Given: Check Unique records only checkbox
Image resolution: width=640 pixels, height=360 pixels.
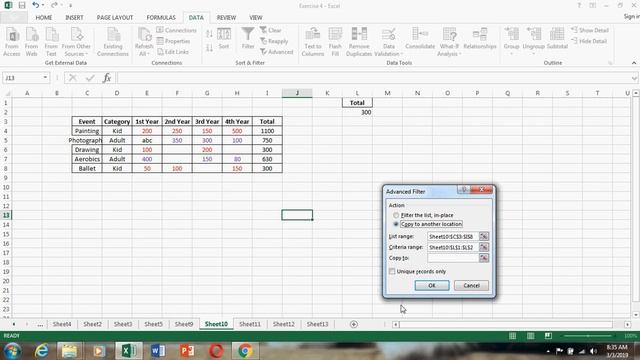Looking at the screenshot, I should 392,271.
